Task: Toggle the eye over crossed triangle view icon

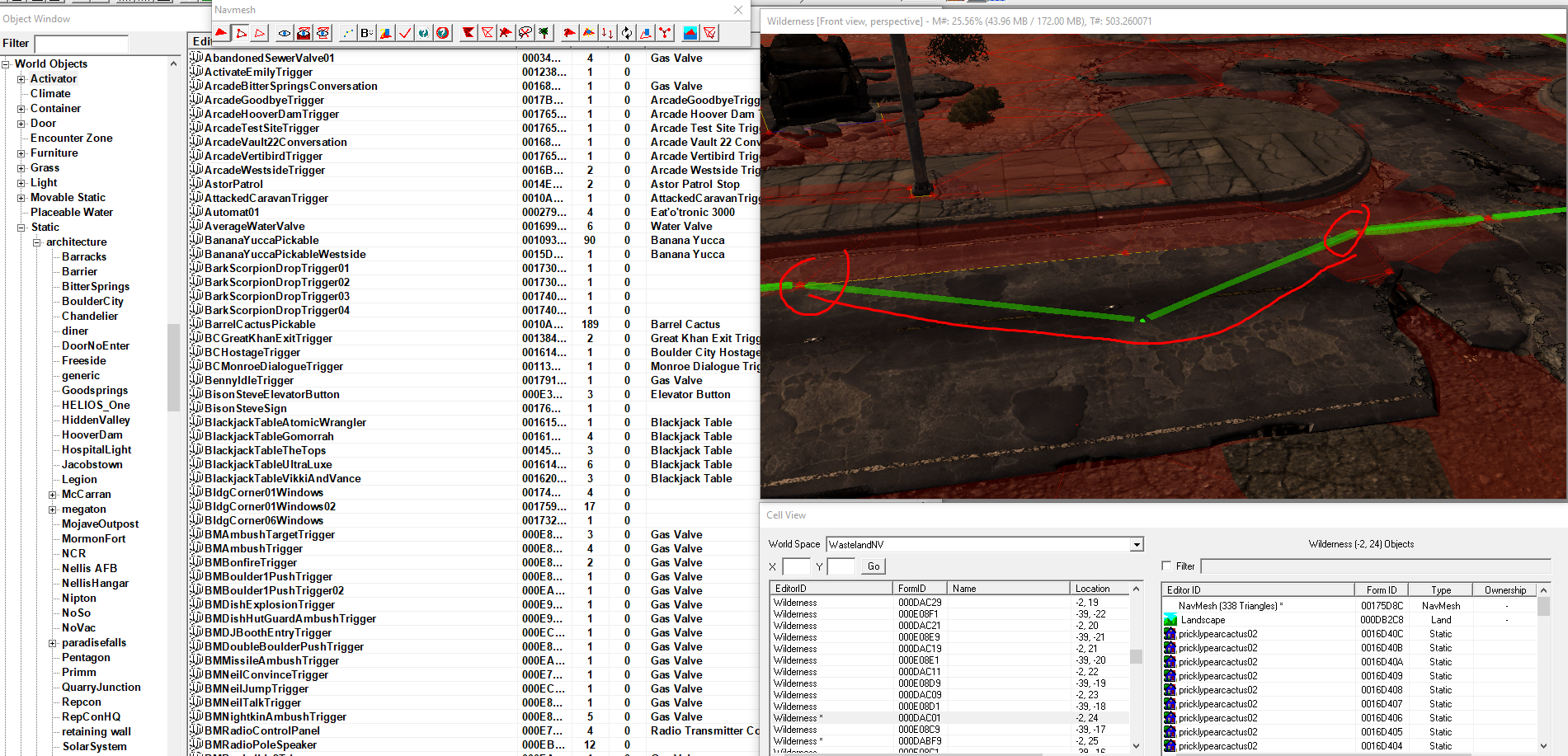Action: [323, 33]
